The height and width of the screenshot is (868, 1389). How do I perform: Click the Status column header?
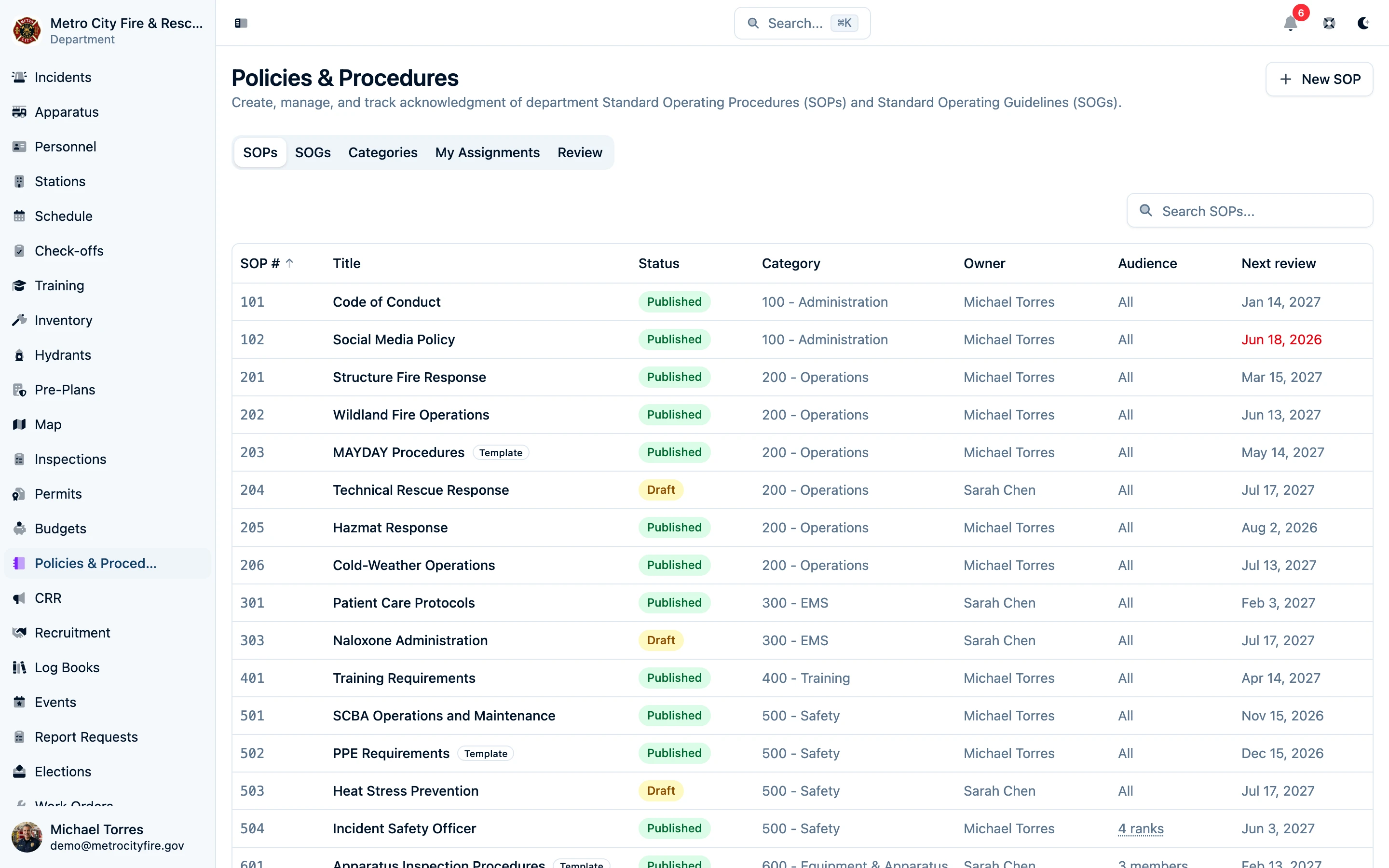coord(658,263)
